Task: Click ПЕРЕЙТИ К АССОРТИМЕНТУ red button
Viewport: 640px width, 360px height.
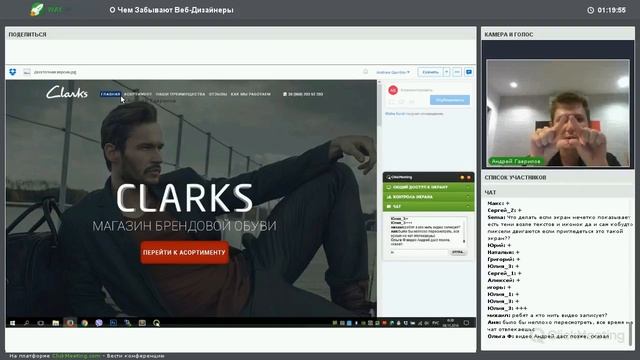Action: click(x=184, y=253)
